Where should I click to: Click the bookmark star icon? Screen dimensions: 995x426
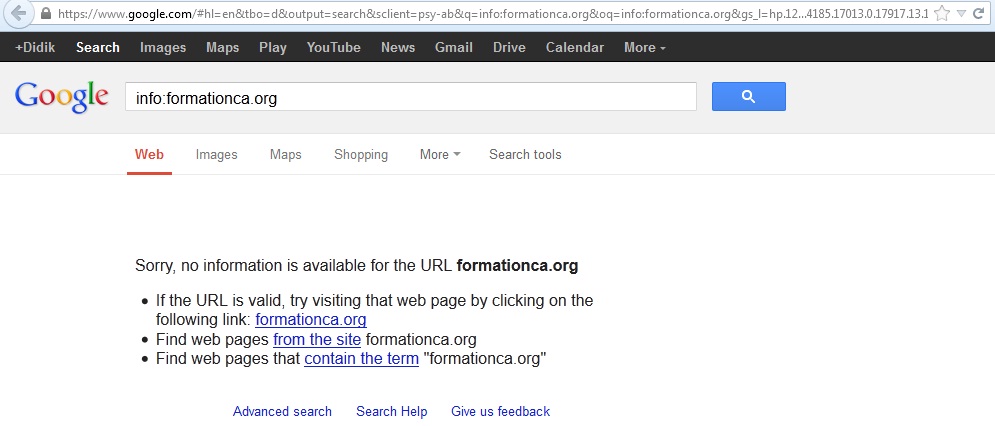[x=941, y=15]
